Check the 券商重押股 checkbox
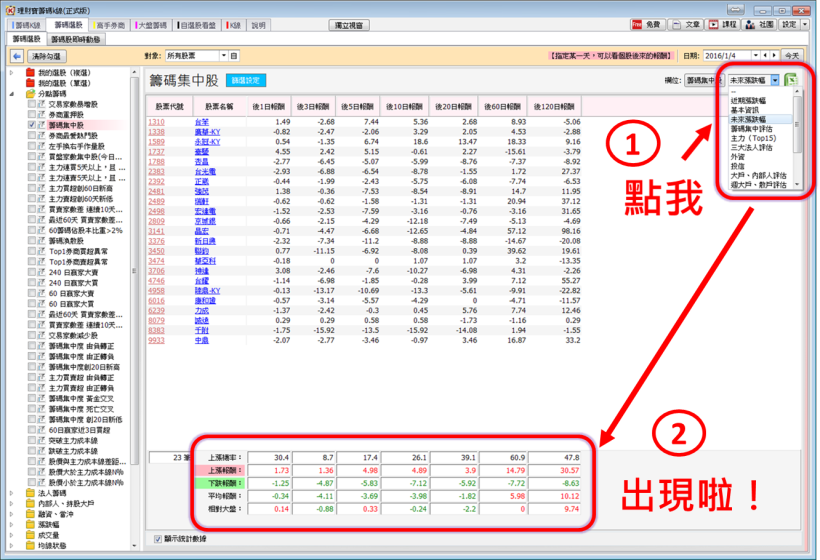The image size is (820, 560). pos(32,115)
